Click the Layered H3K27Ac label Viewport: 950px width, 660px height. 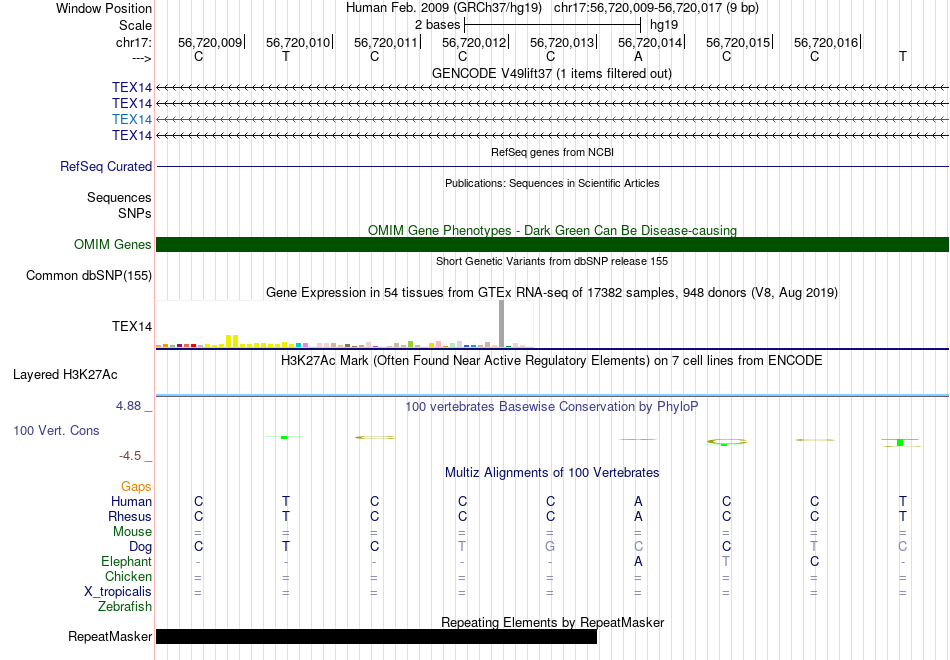(x=65, y=375)
